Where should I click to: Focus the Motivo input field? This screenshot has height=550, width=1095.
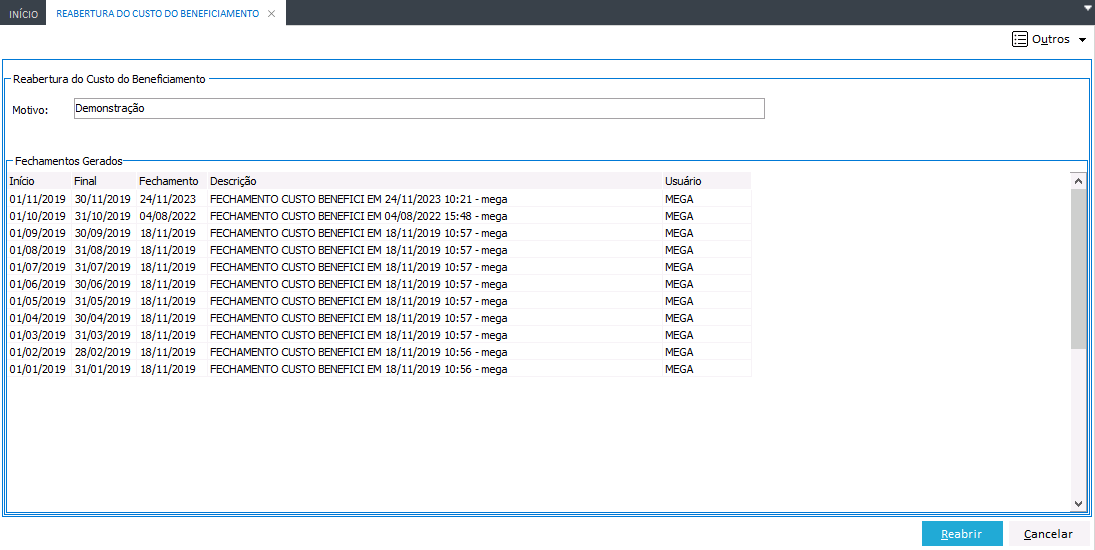click(419, 108)
